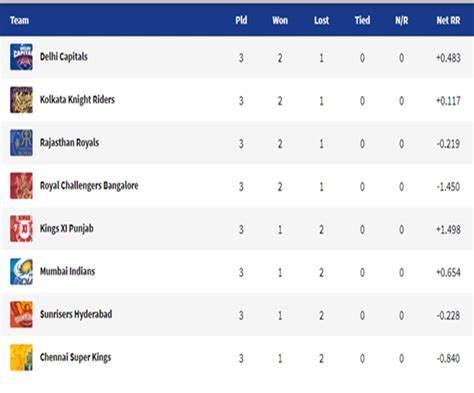The height and width of the screenshot is (393, 474).
Task: Click Chennai Super Kings team name
Action: [x=75, y=357]
